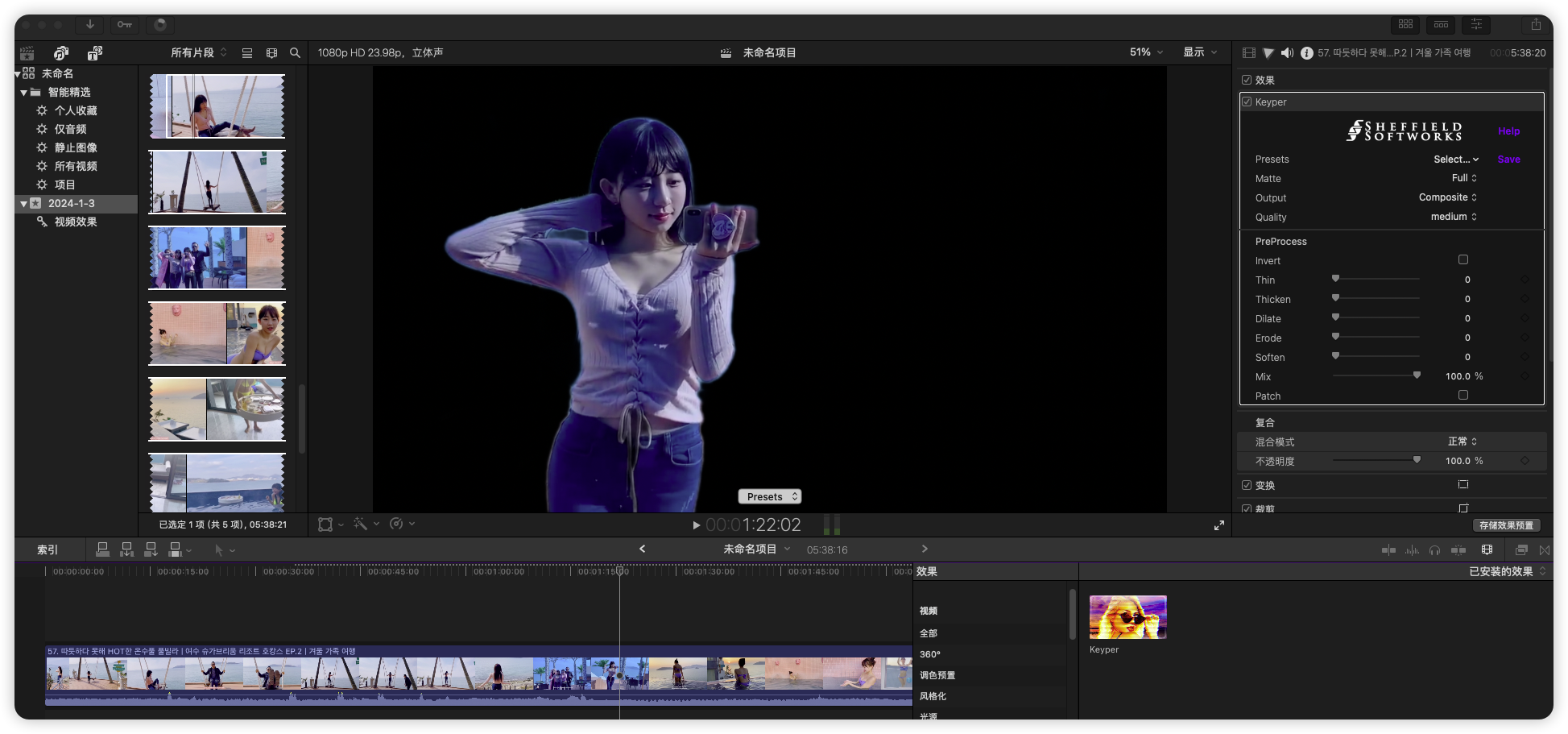This screenshot has width=1568, height=734.
Task: Open the on-screen Presets popup in viewer
Action: [x=770, y=496]
